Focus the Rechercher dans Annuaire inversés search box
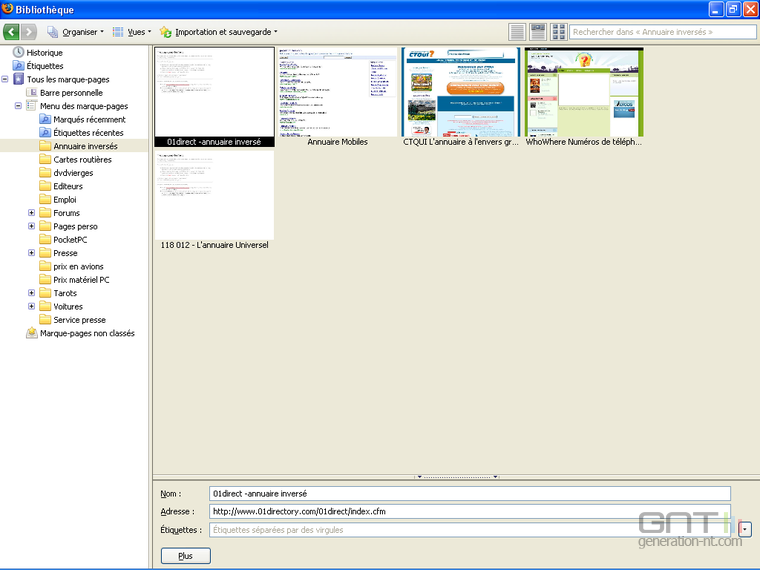The width and height of the screenshot is (760, 570). pyautogui.click(x=663, y=32)
